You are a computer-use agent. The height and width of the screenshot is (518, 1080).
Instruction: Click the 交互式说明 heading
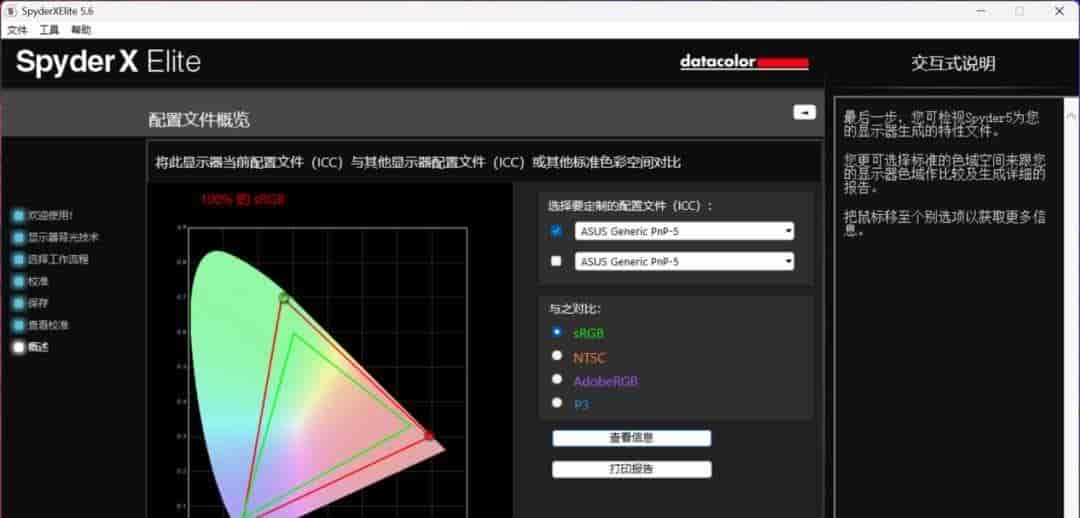point(953,64)
